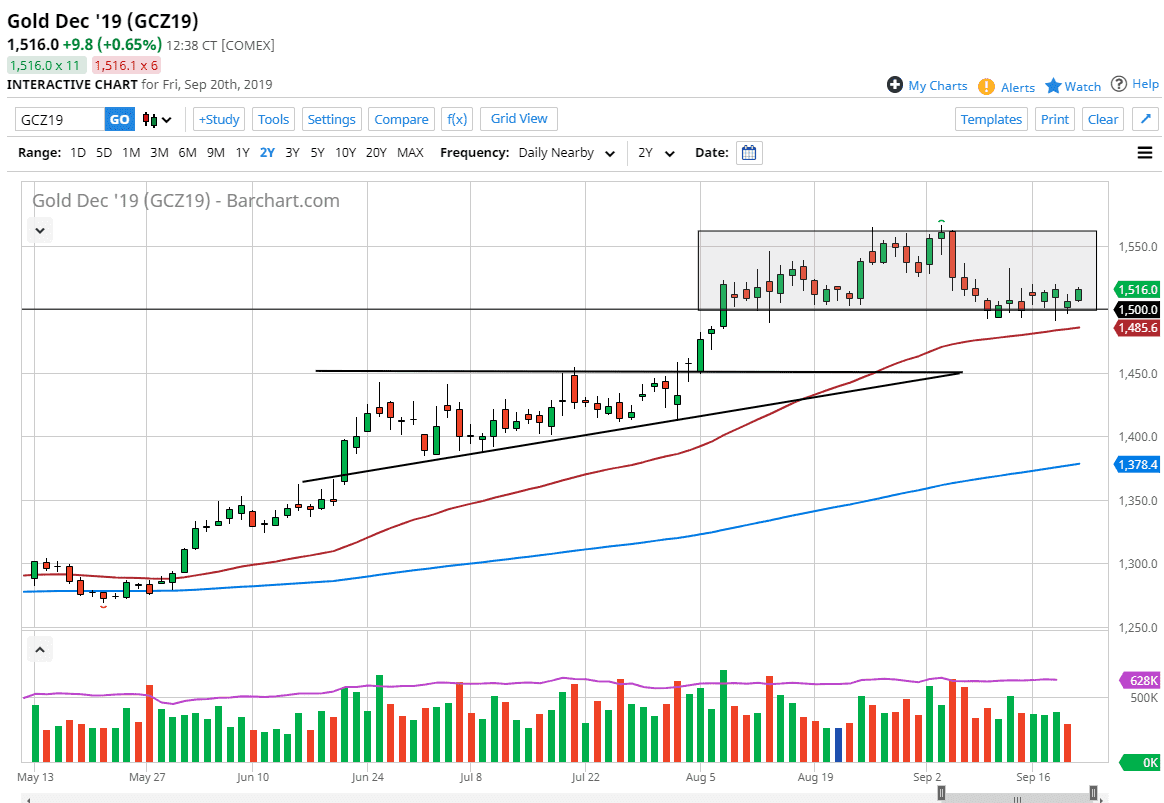Screen dimensions: 1164x803
Task: Click the f(x) expressions button
Action: 457,119
